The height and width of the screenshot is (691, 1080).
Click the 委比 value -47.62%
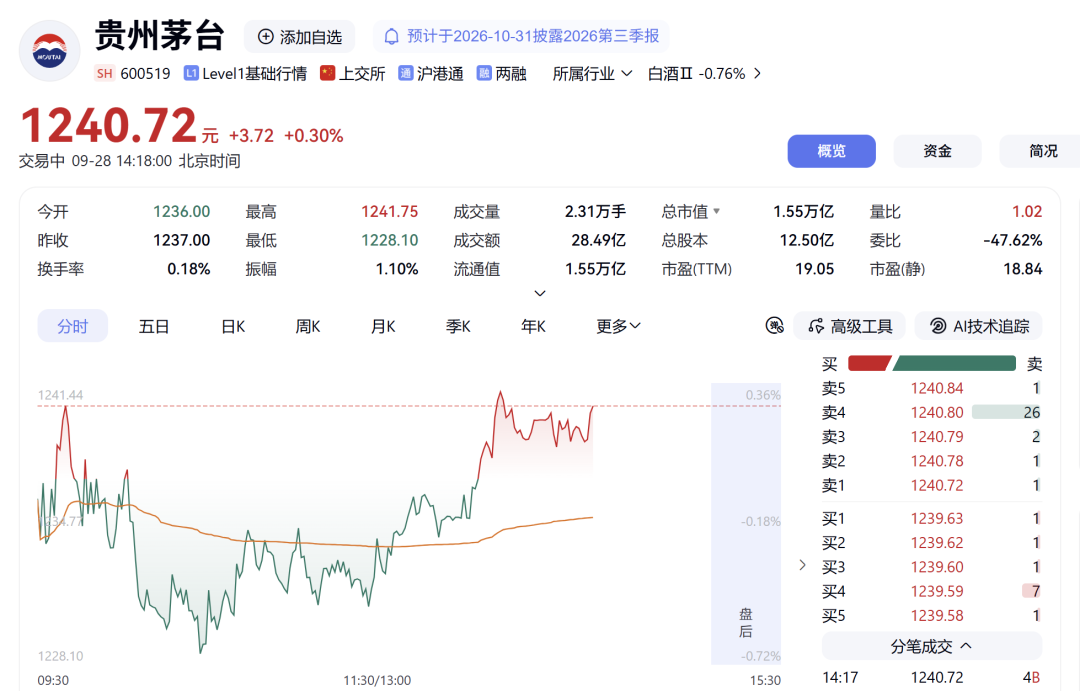pyautogui.click(x=1012, y=240)
